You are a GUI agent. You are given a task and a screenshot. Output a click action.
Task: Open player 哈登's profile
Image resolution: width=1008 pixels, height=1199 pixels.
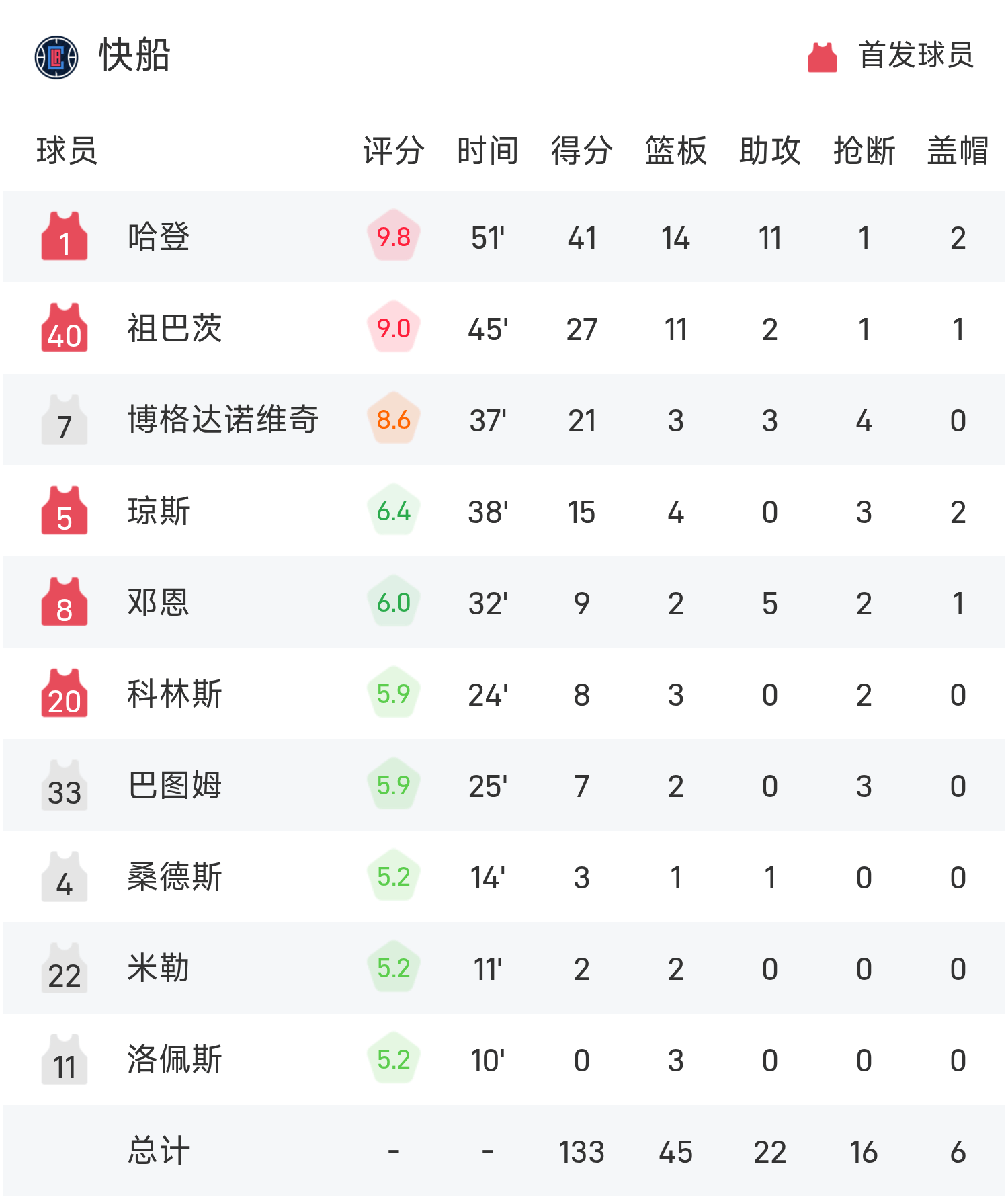coord(159,237)
